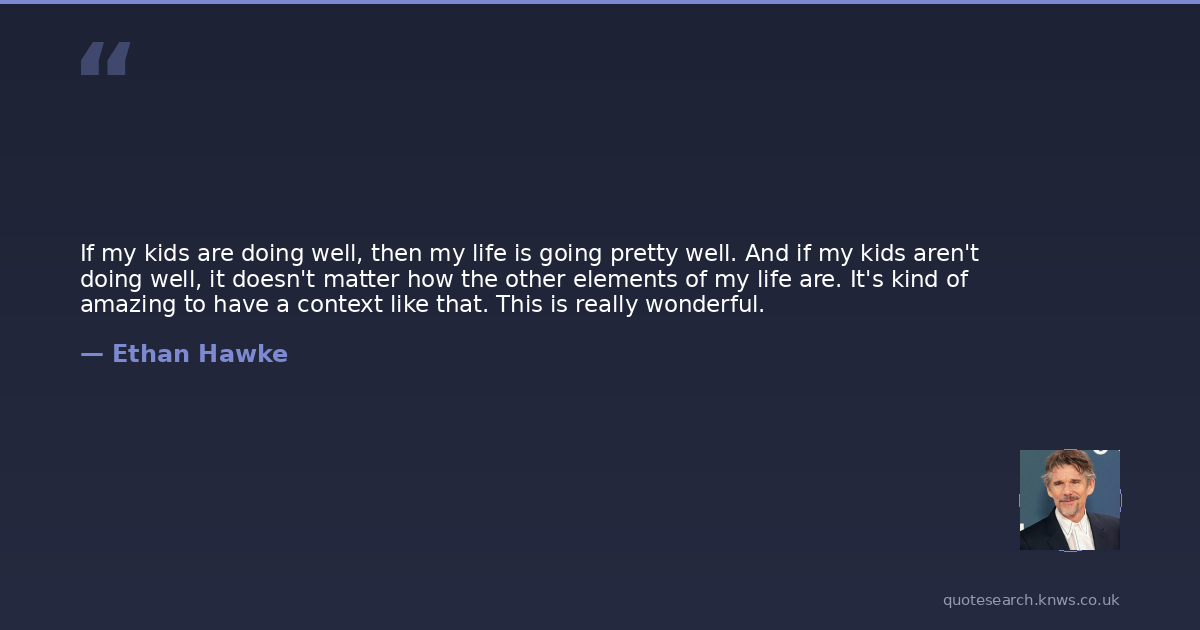Click the word "This" in the last line
This screenshot has width=1200, height=630.
click(518, 305)
